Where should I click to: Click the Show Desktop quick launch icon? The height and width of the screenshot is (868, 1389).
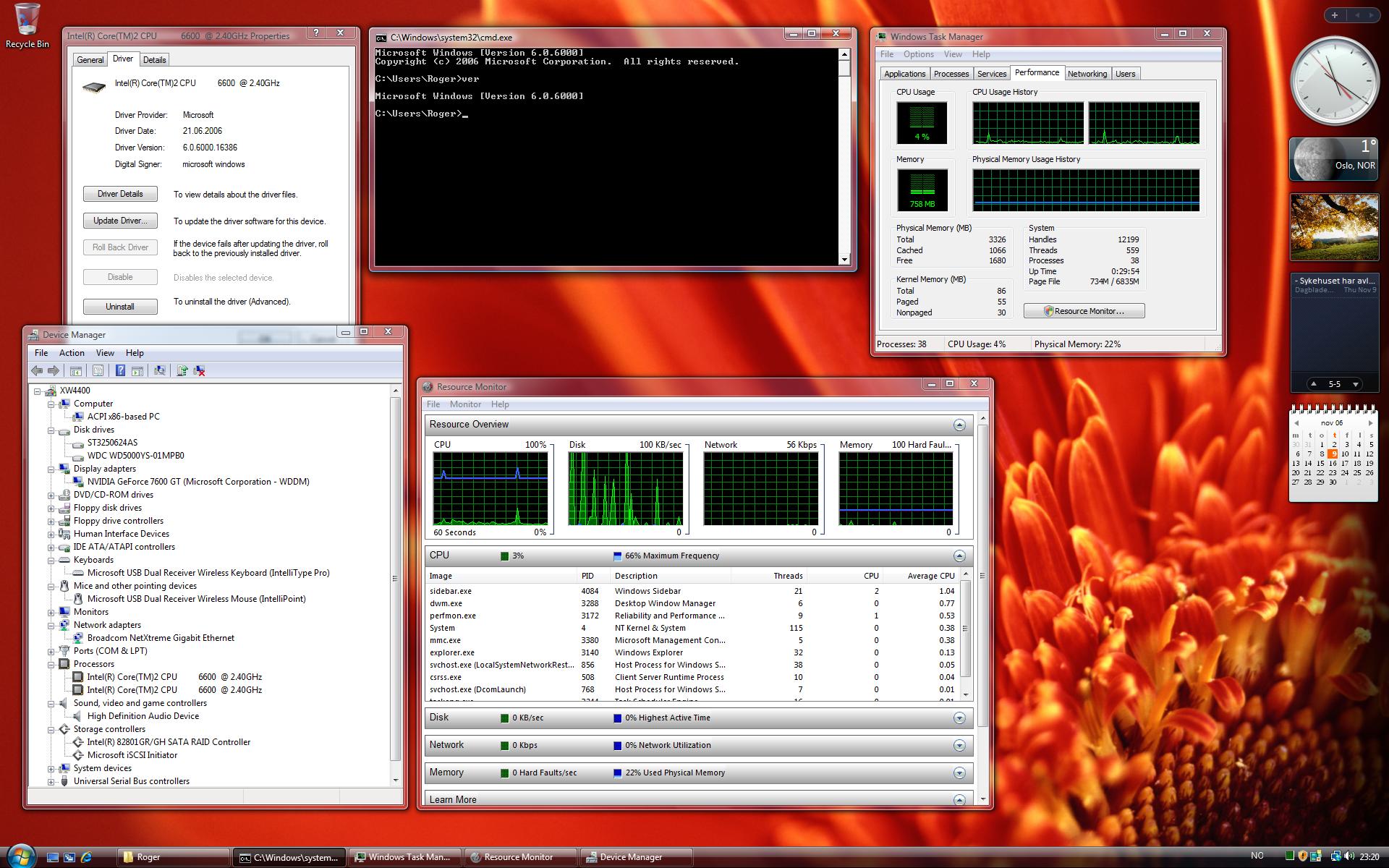52,857
